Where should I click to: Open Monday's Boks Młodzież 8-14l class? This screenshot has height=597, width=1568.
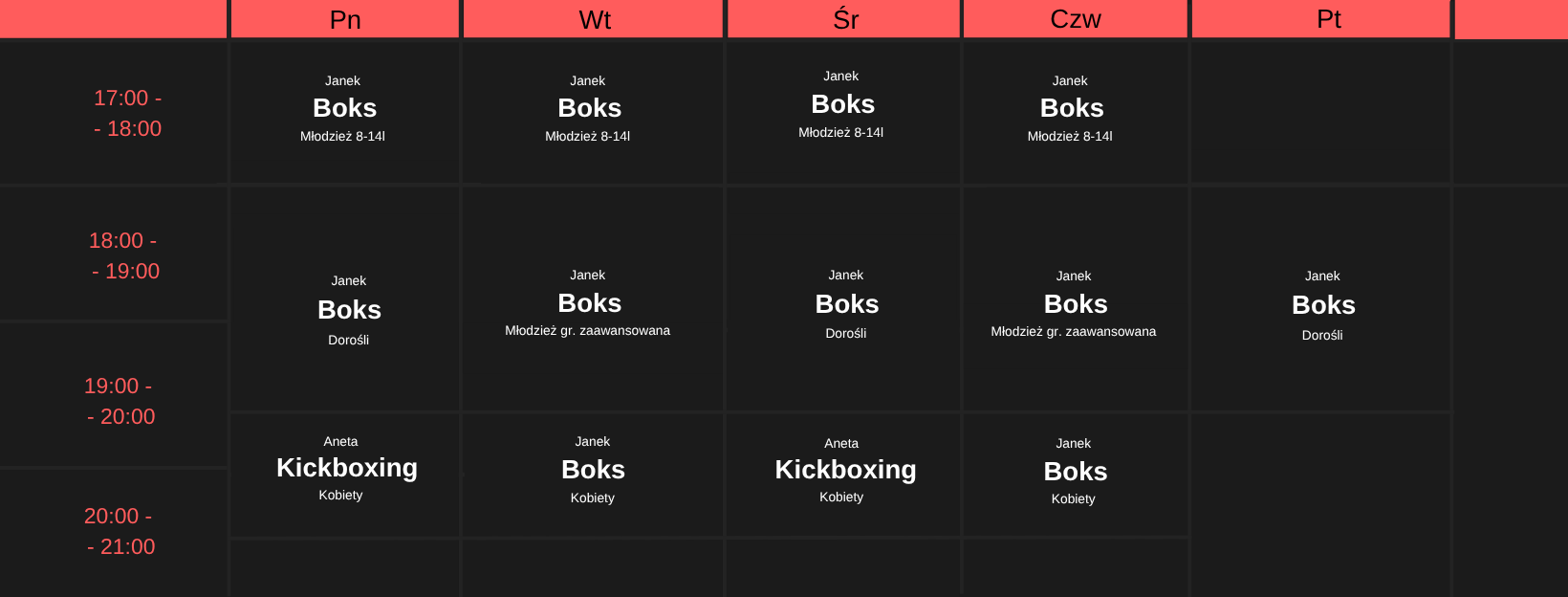click(344, 108)
